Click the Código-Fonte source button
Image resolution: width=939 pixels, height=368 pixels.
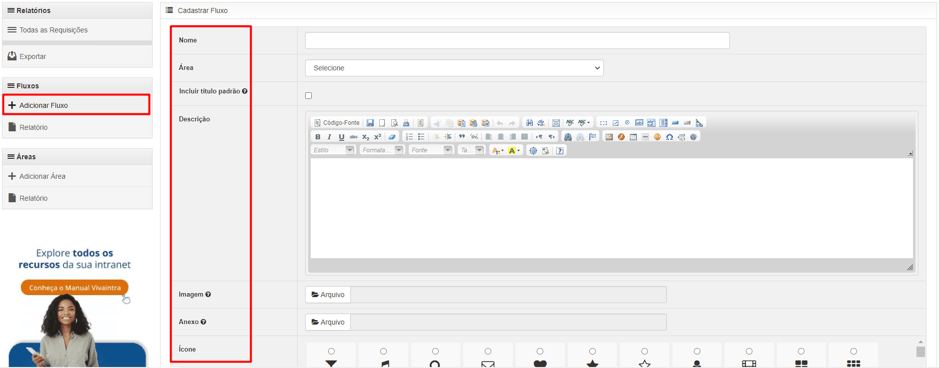click(337, 123)
